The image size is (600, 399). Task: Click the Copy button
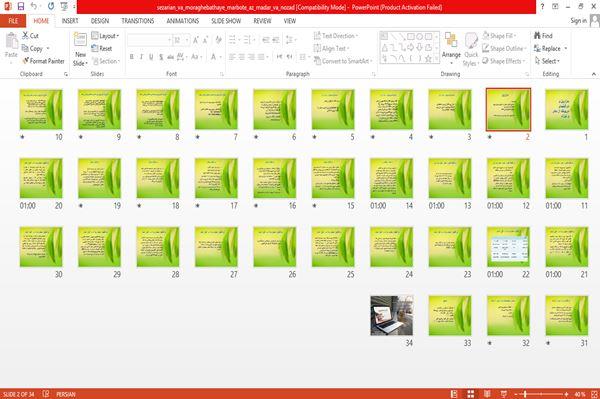point(36,49)
